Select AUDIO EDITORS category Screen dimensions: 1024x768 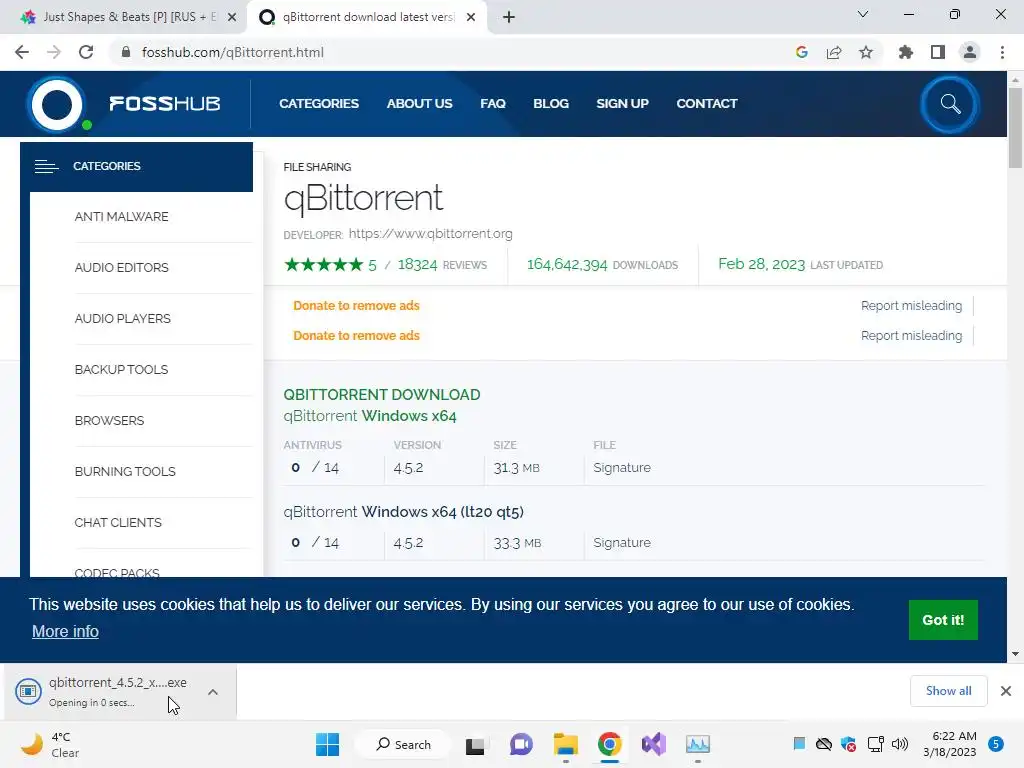[121, 267]
